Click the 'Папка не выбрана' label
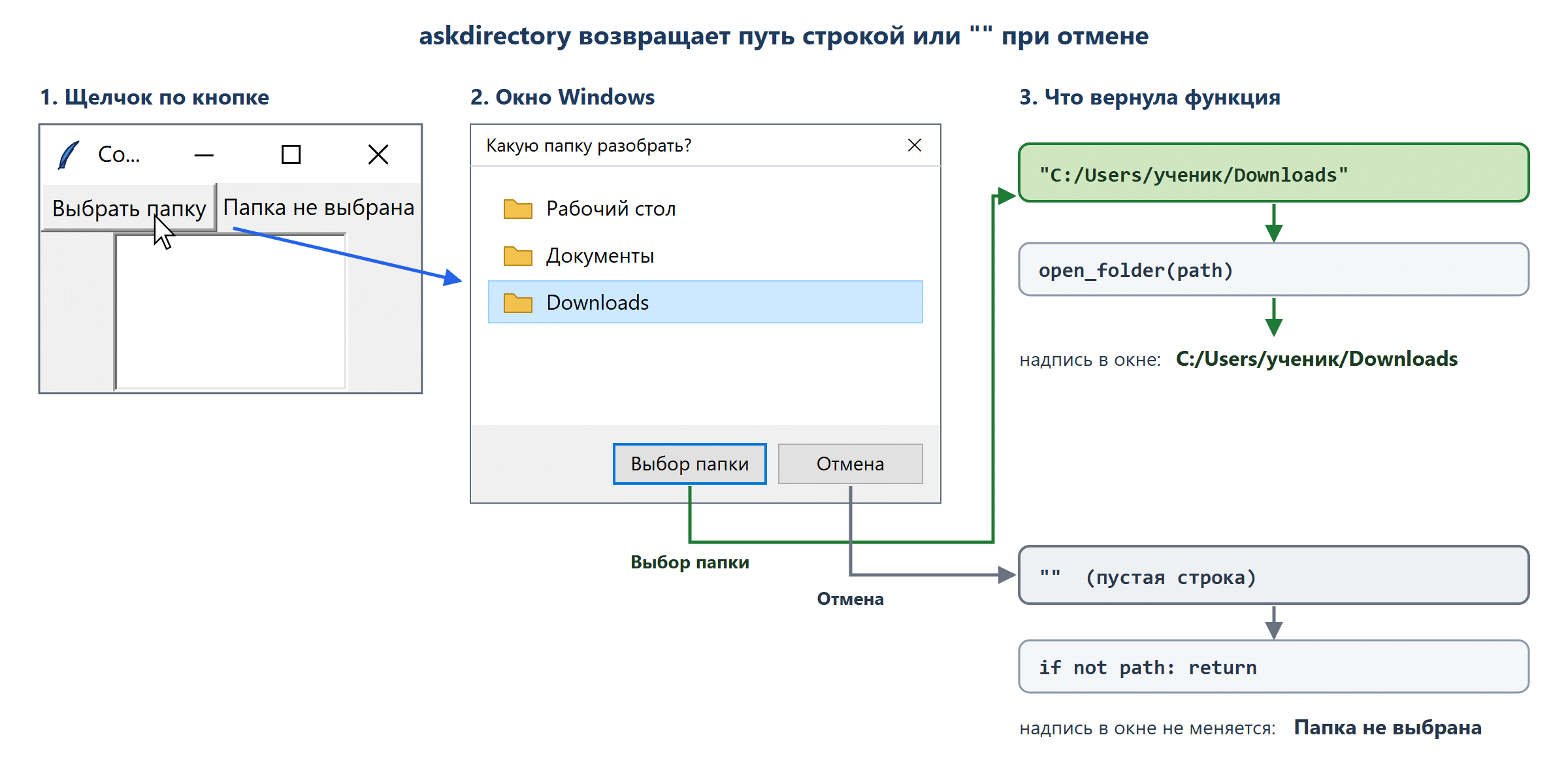 319,207
